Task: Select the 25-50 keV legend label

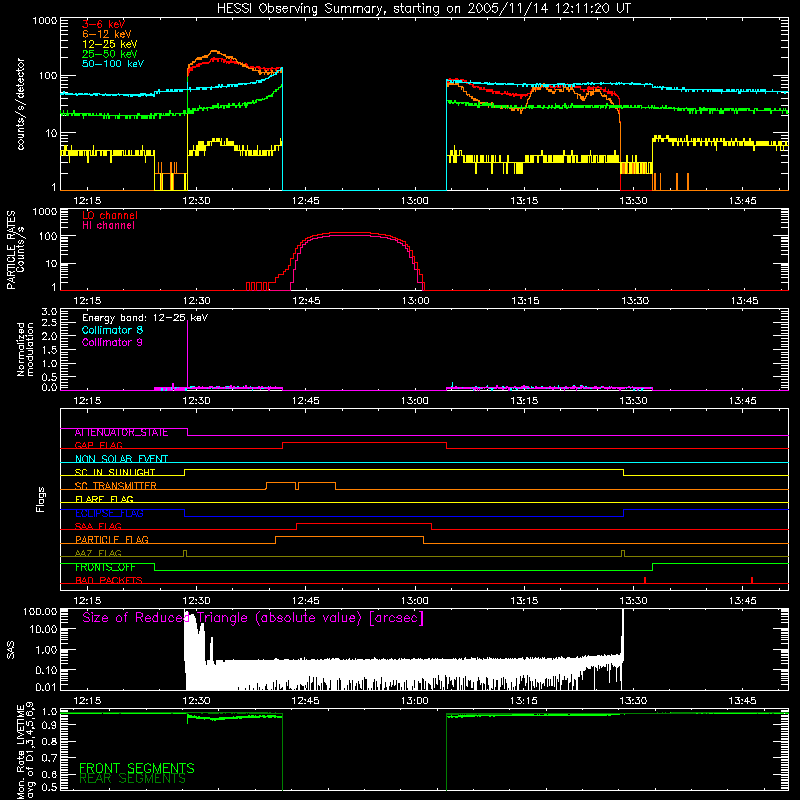Action: tap(110, 54)
